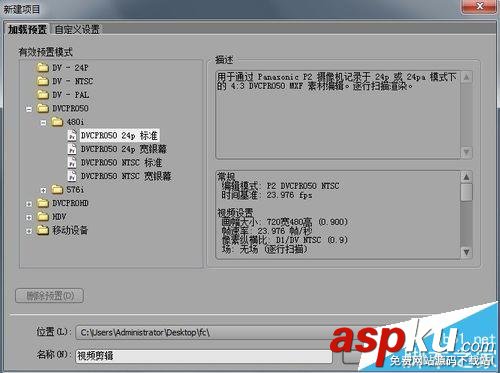Viewport: 500px width, 373px height.
Task: Open the DV - NTSC folder icon
Action: pyautogui.click(x=43, y=81)
